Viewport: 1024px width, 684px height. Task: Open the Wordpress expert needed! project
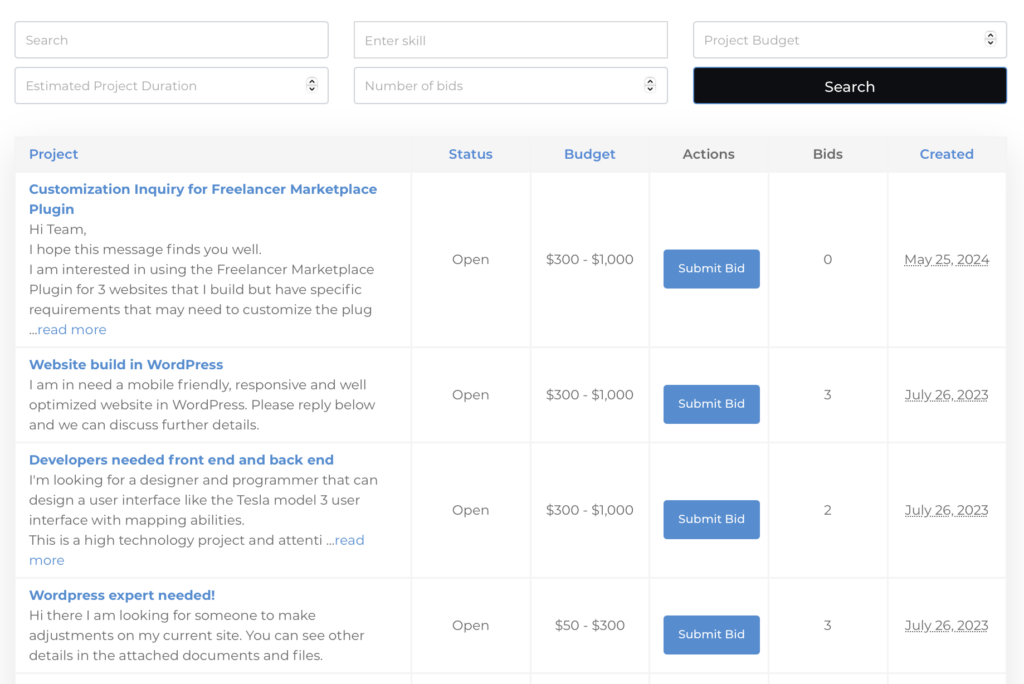[122, 595]
